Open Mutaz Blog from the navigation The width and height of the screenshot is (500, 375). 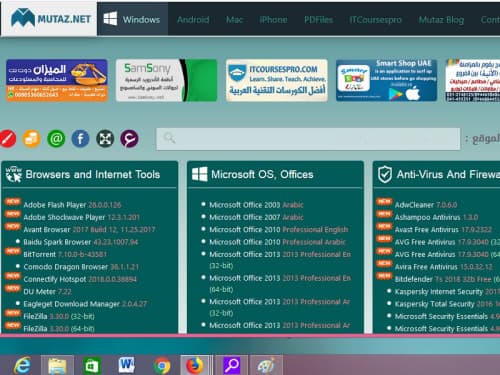pyautogui.click(x=441, y=20)
